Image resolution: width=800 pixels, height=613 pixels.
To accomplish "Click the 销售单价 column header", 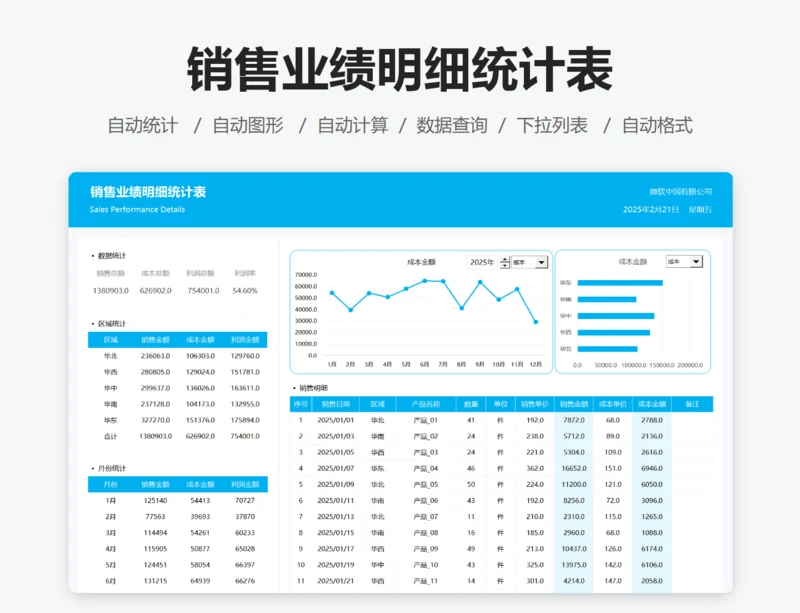I will tap(535, 404).
